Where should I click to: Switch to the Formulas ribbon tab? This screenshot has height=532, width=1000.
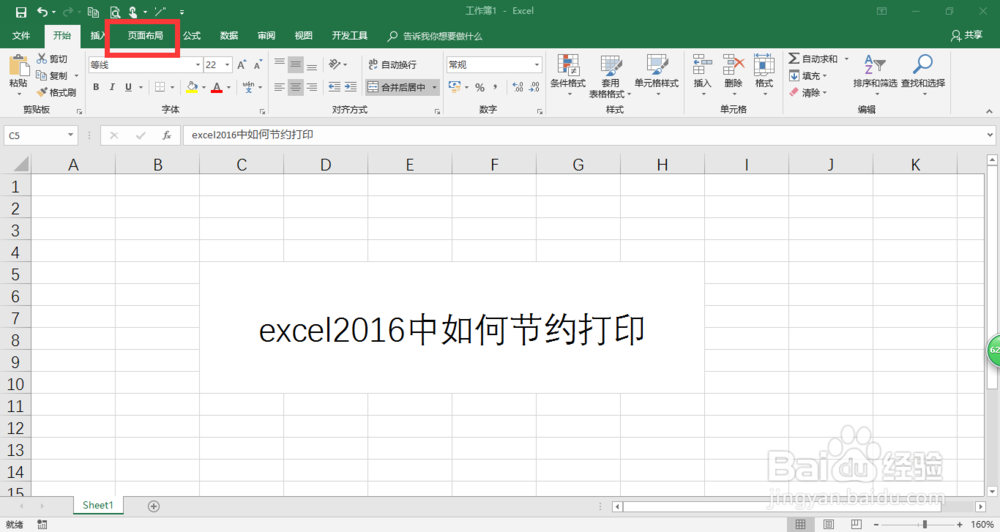click(192, 36)
